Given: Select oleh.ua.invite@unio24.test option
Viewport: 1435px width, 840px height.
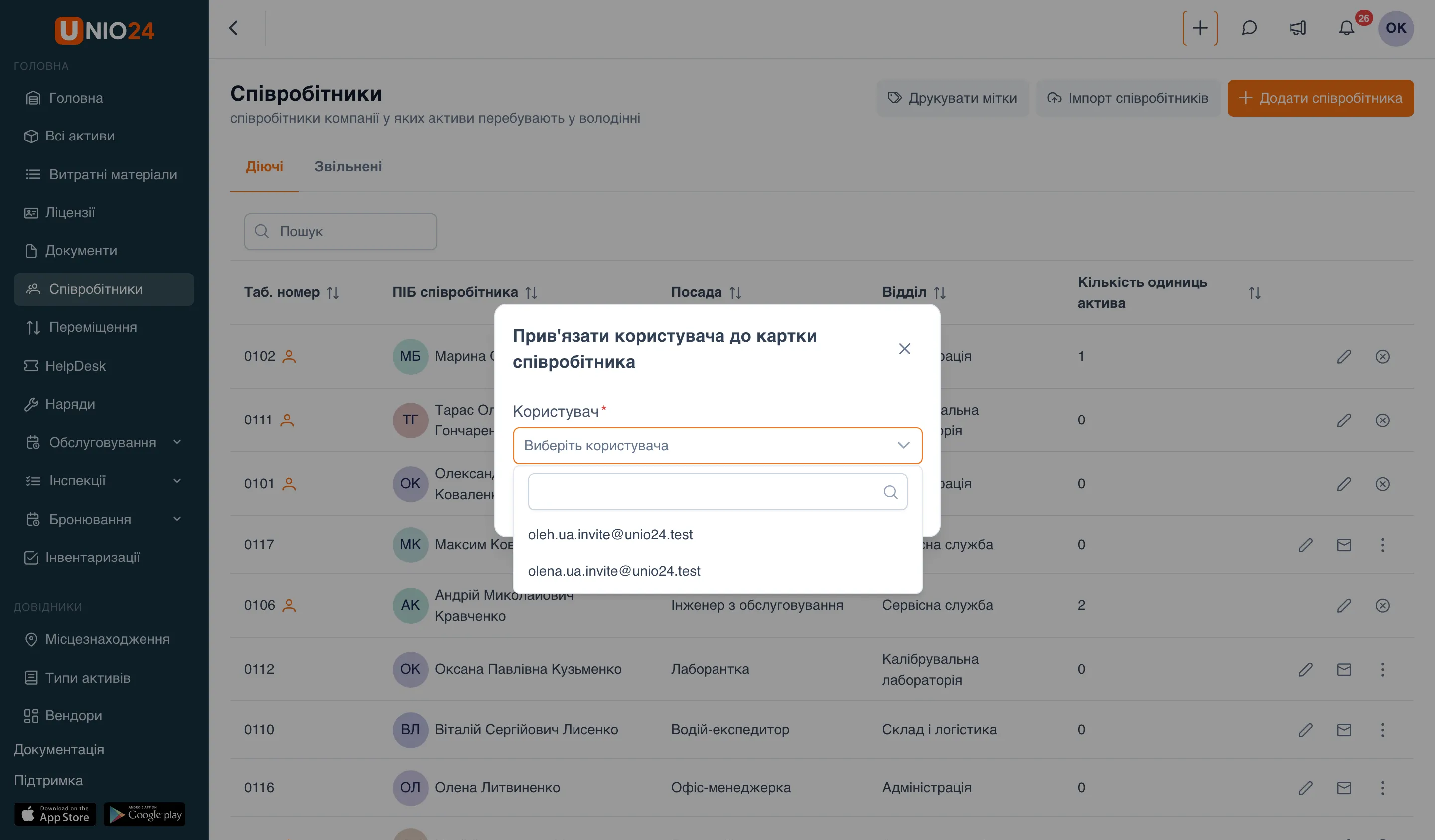Looking at the screenshot, I should pos(717,534).
